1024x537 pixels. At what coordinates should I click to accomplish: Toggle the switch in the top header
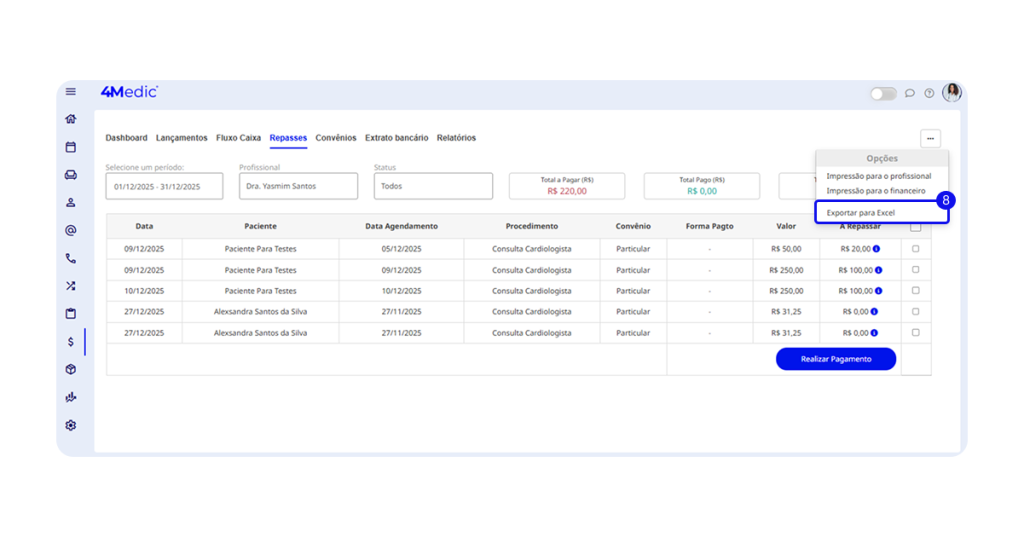click(x=883, y=93)
